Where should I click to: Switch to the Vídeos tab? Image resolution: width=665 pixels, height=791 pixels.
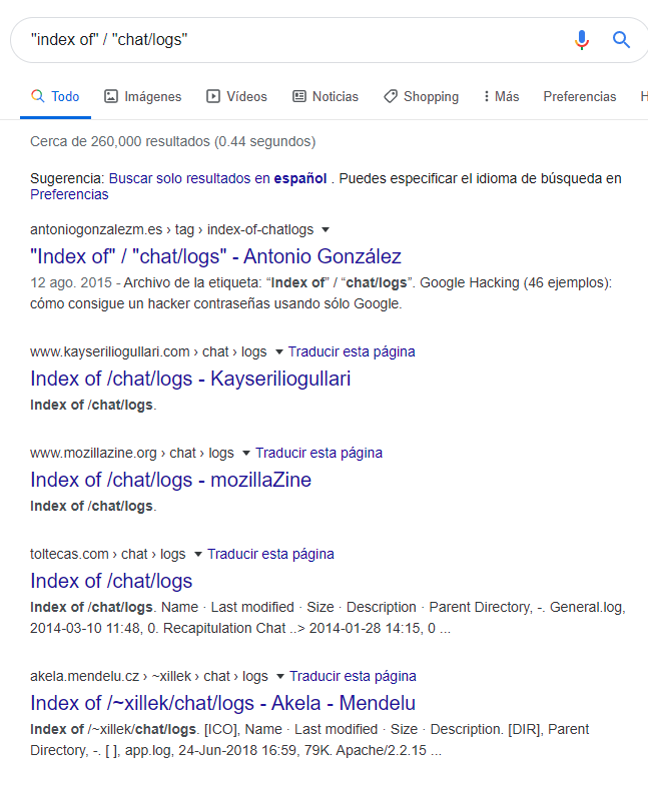coord(237,97)
